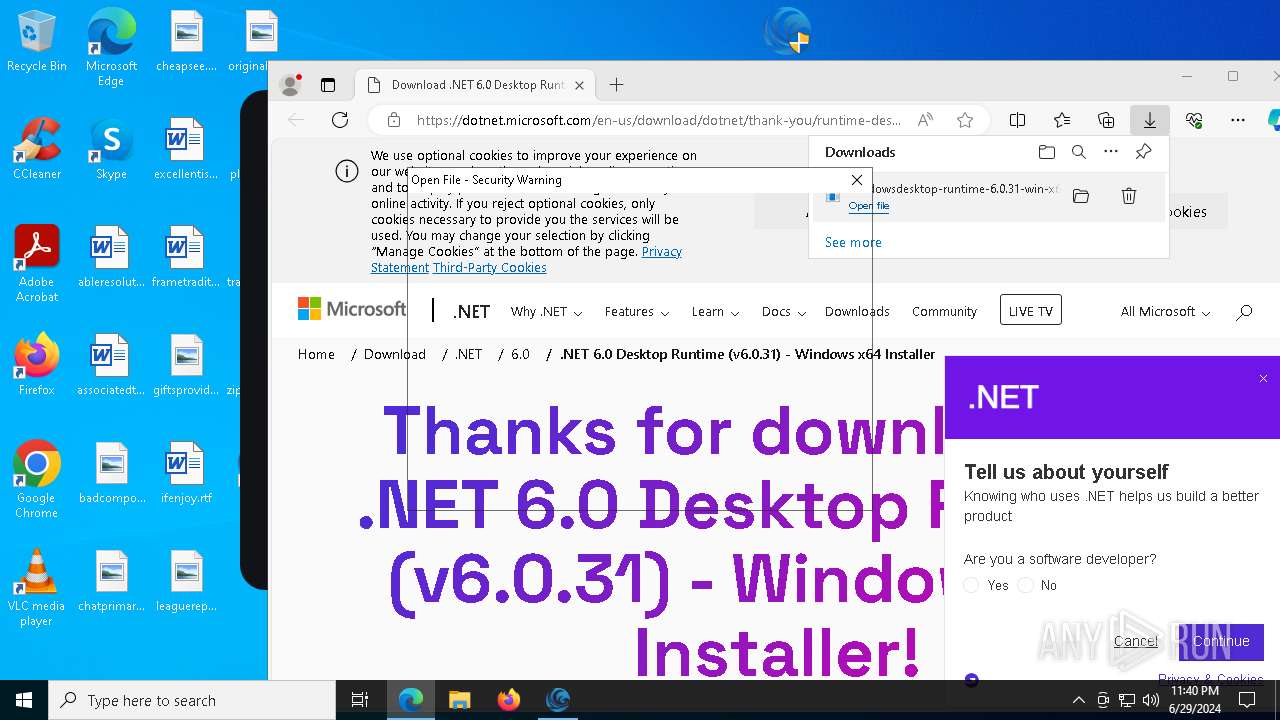Expand the All Microsoft menu
This screenshot has width=1280, height=720.
click(x=1165, y=312)
